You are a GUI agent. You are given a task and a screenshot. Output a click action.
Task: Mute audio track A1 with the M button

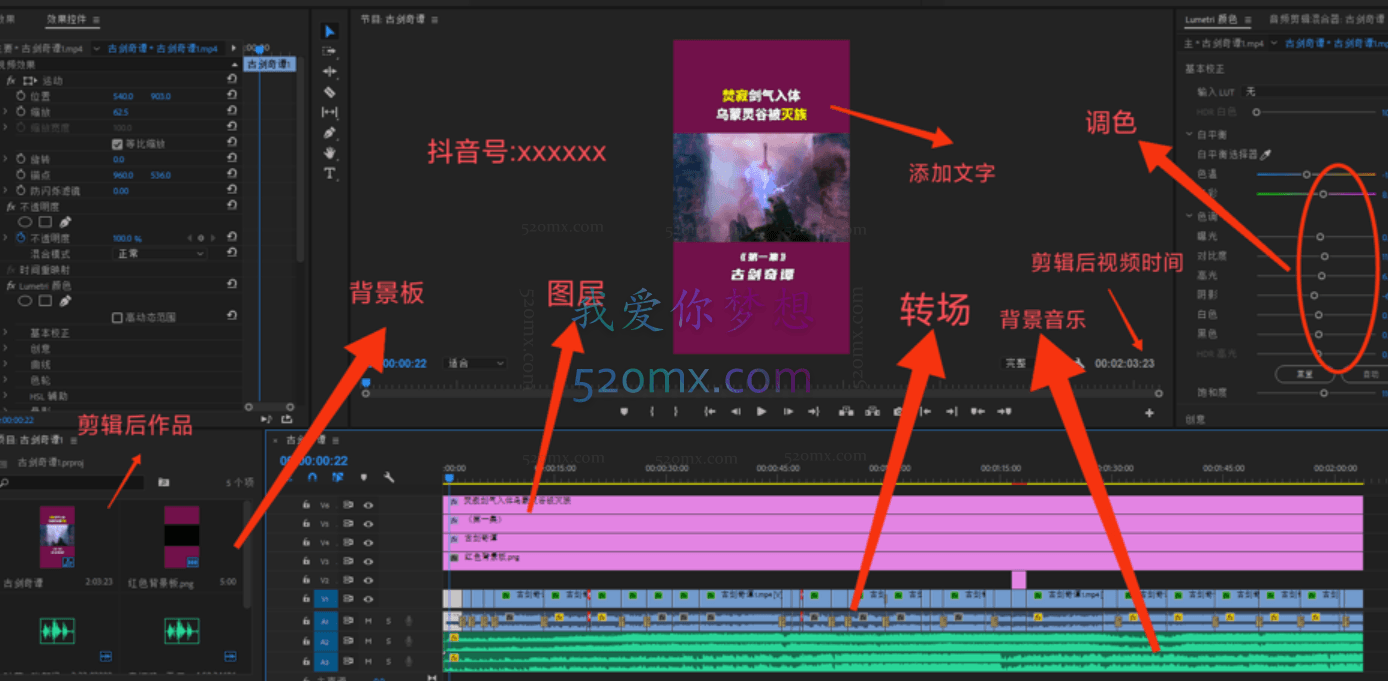coord(367,620)
